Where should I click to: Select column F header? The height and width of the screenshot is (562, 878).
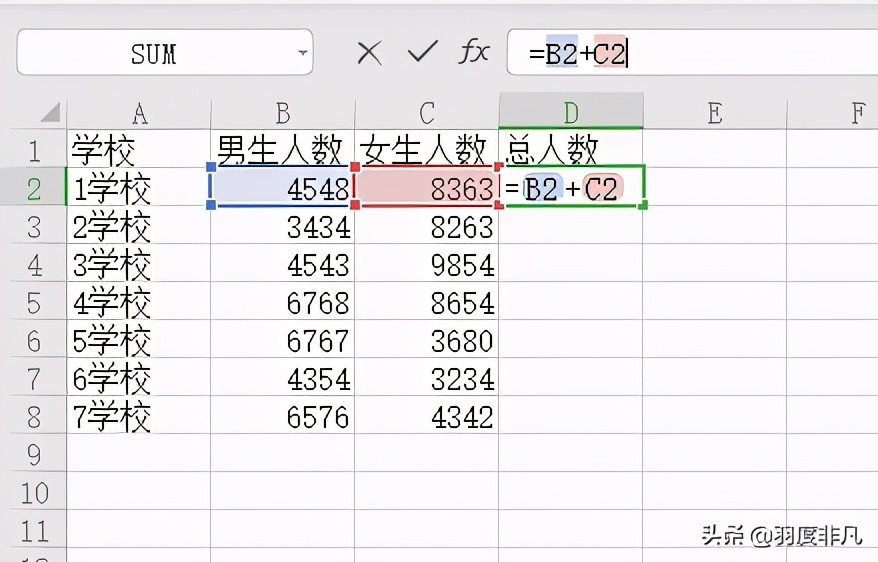point(833,114)
